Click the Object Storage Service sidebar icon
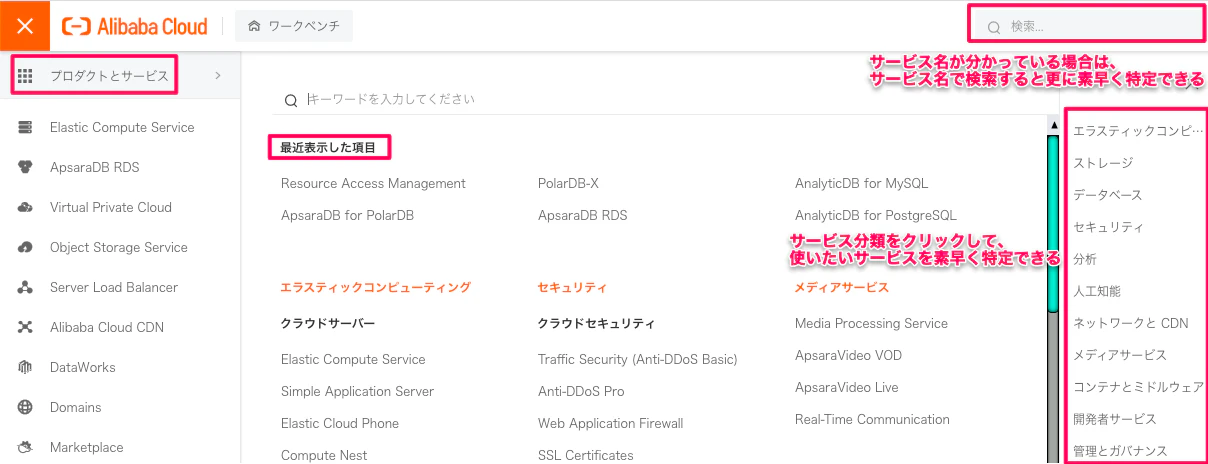This screenshot has height=464, width=1208. pos(26,248)
